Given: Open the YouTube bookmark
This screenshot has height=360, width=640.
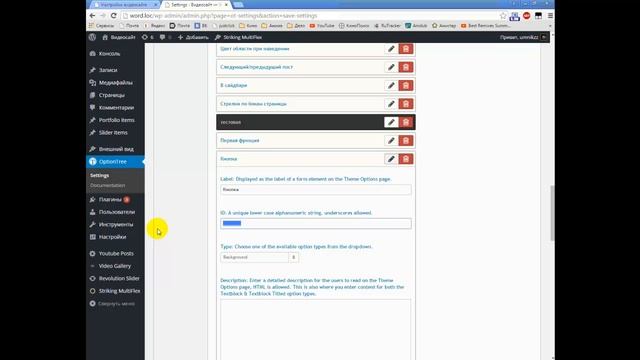Looking at the screenshot, I should (322, 26).
